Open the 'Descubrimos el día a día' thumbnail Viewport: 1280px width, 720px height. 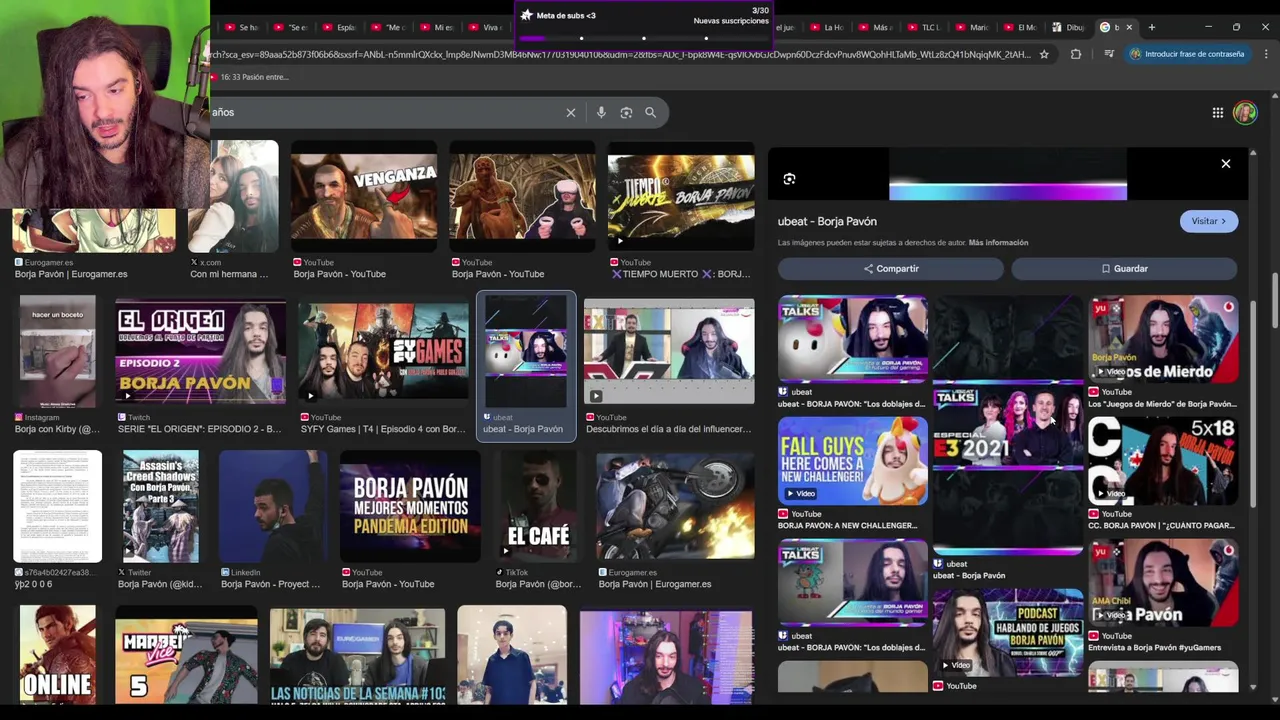[x=669, y=353]
